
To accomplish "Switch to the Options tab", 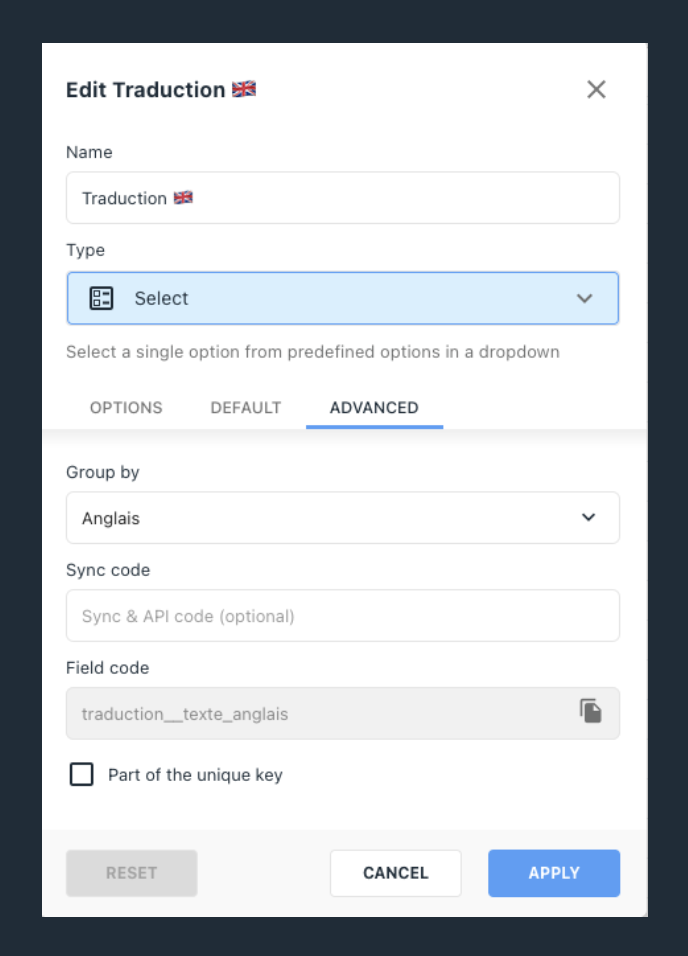I will (x=126, y=407).
